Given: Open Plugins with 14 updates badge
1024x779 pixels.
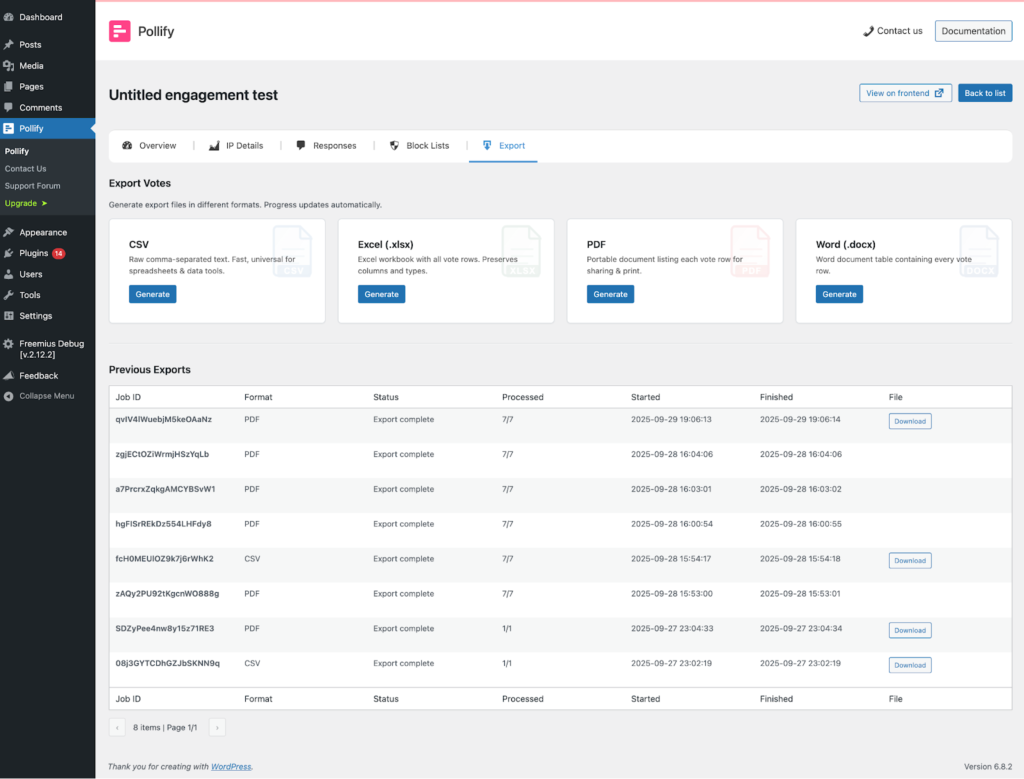Looking at the screenshot, I should tap(34, 253).
